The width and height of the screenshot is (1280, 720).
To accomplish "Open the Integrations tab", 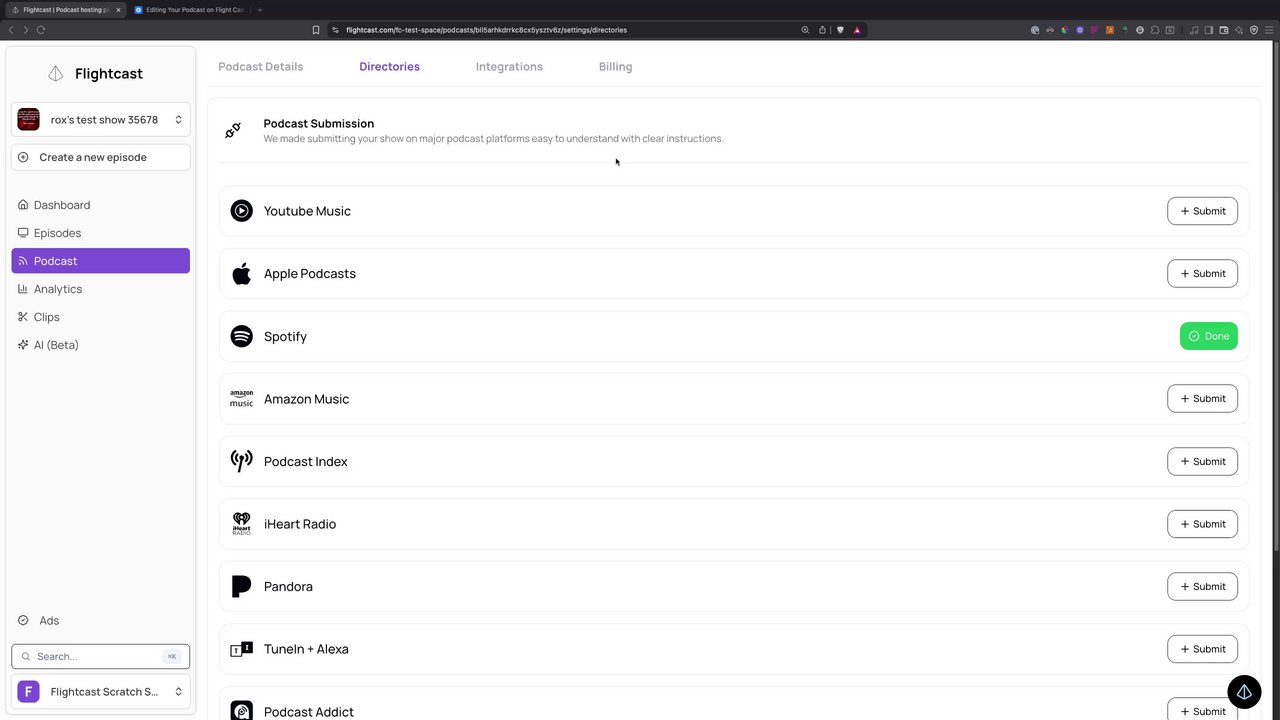I will (509, 67).
